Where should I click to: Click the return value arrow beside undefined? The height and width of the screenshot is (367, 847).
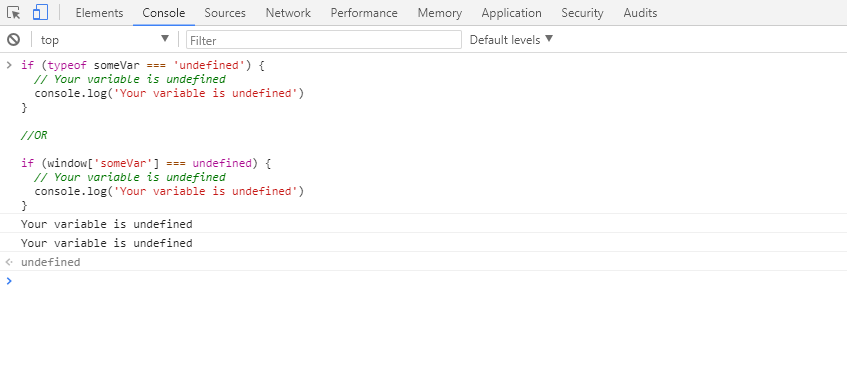(9, 262)
